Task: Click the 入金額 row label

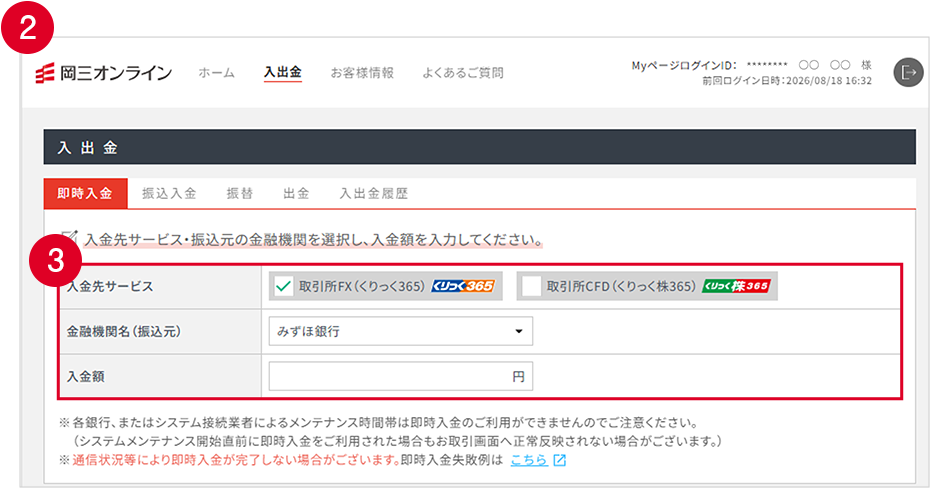Action: click(x=85, y=376)
